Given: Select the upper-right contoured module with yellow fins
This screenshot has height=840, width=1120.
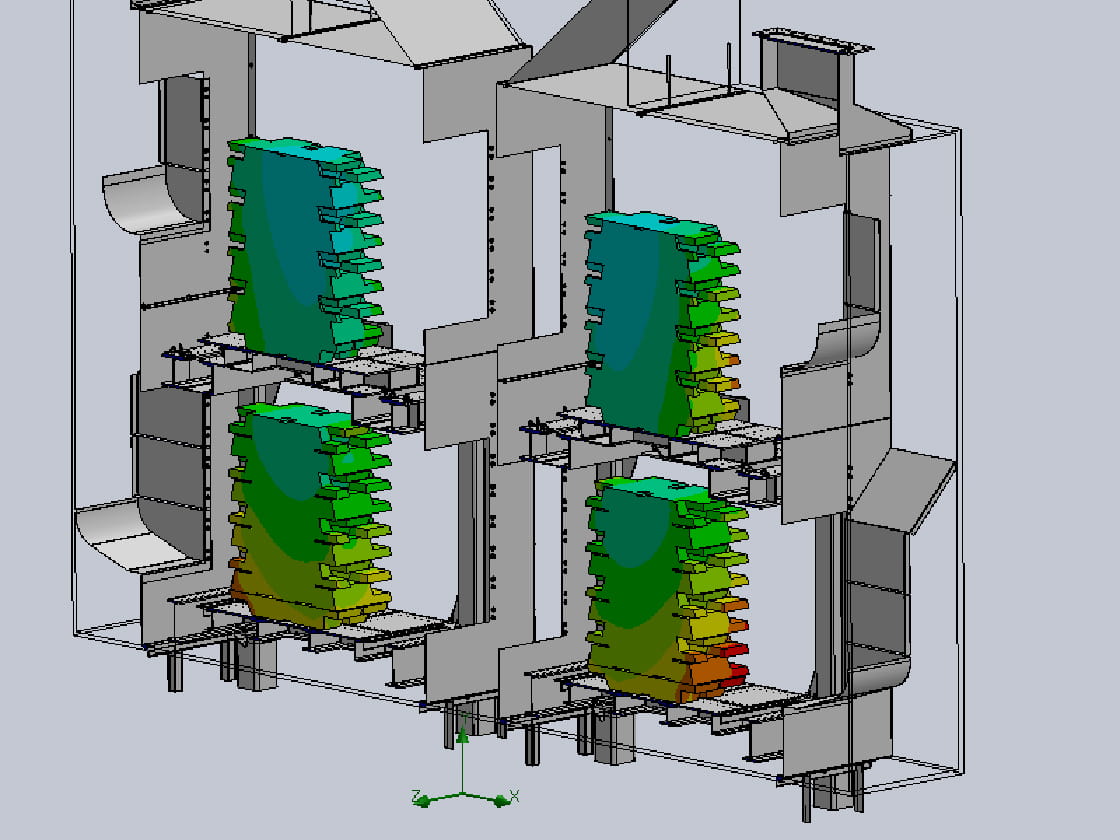Looking at the screenshot, I should point(662,323).
